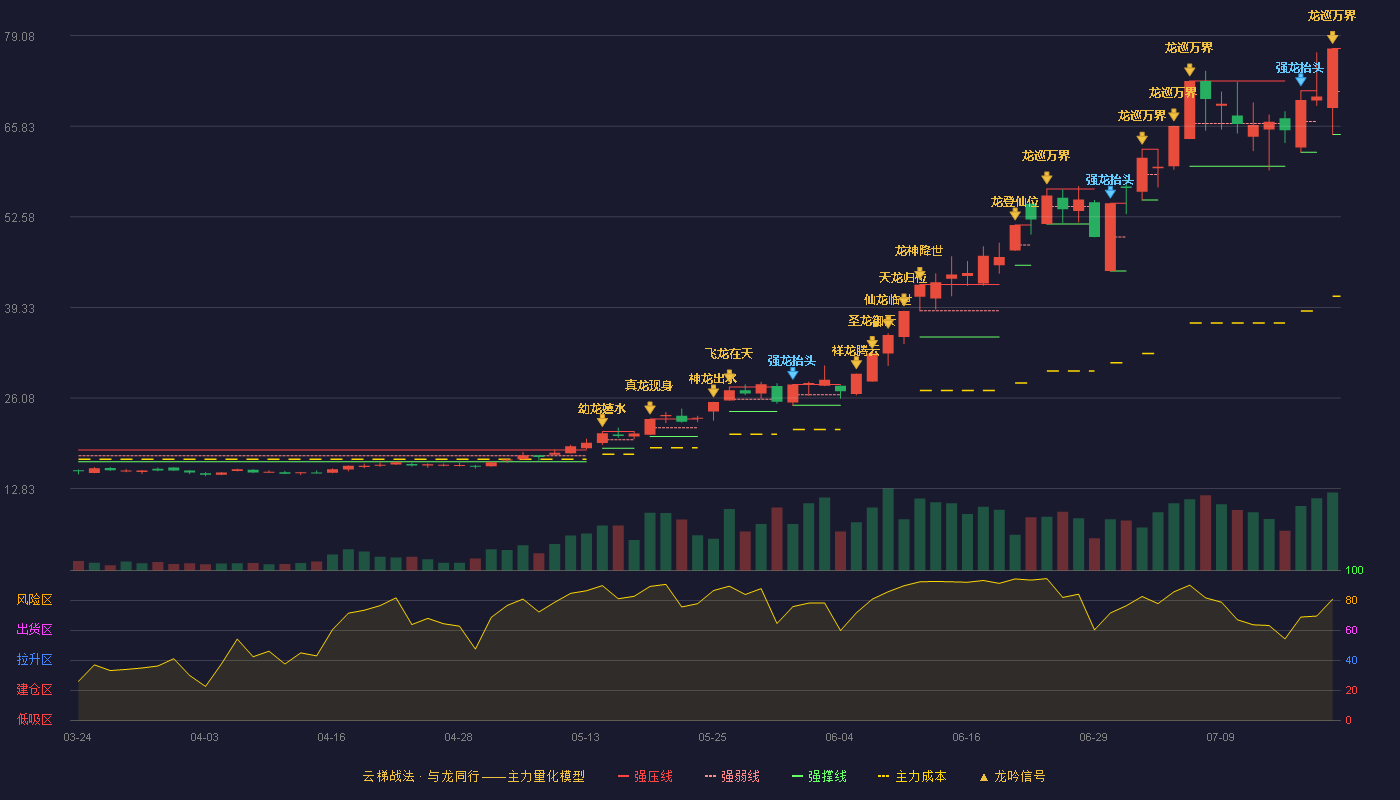Click the topmost 龙巡万界 arrow at the right edge
The width and height of the screenshot is (1400, 800).
coord(1332,38)
